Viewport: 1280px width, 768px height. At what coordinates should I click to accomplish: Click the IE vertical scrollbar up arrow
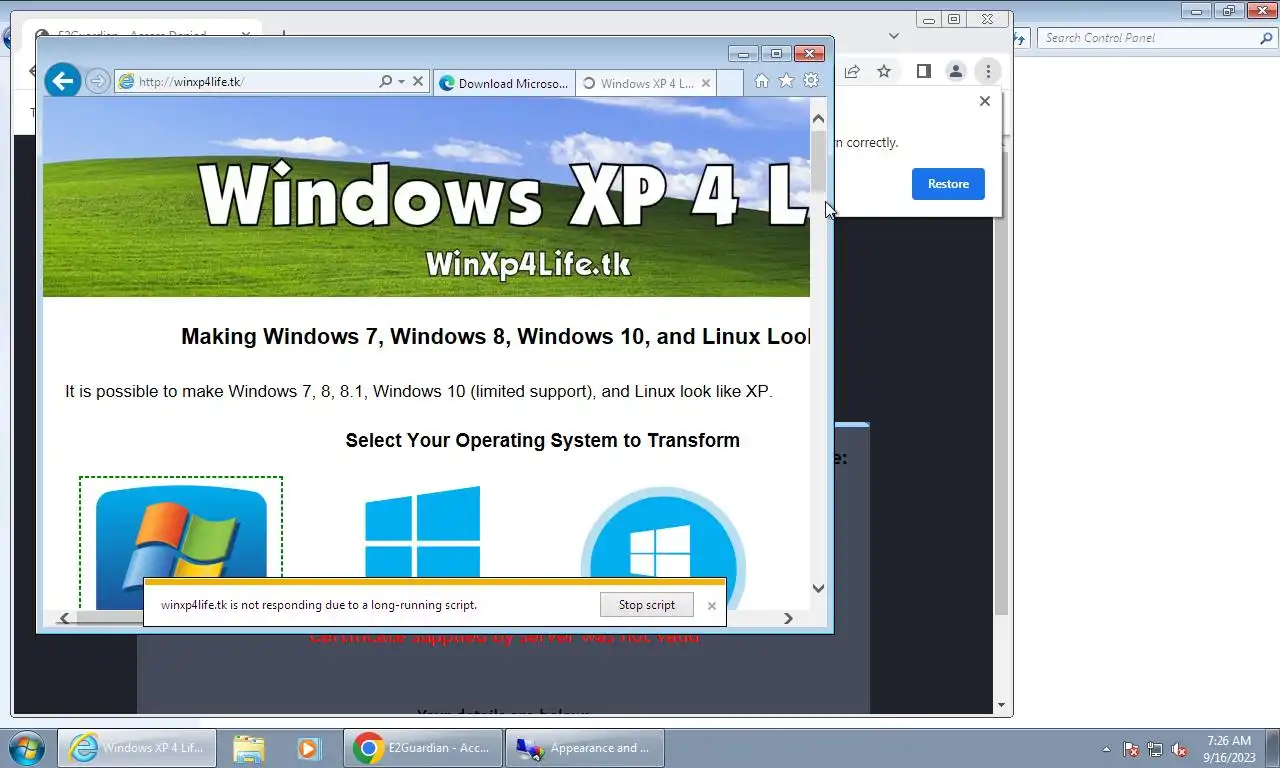coord(818,118)
